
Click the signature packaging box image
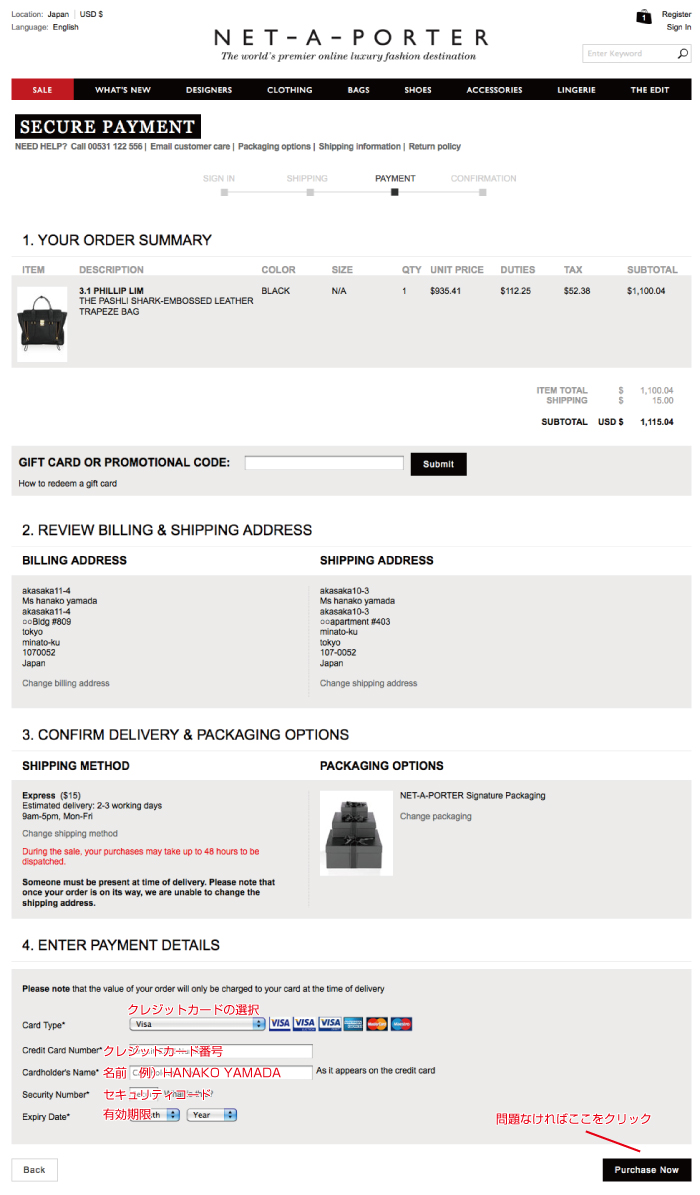(356, 833)
